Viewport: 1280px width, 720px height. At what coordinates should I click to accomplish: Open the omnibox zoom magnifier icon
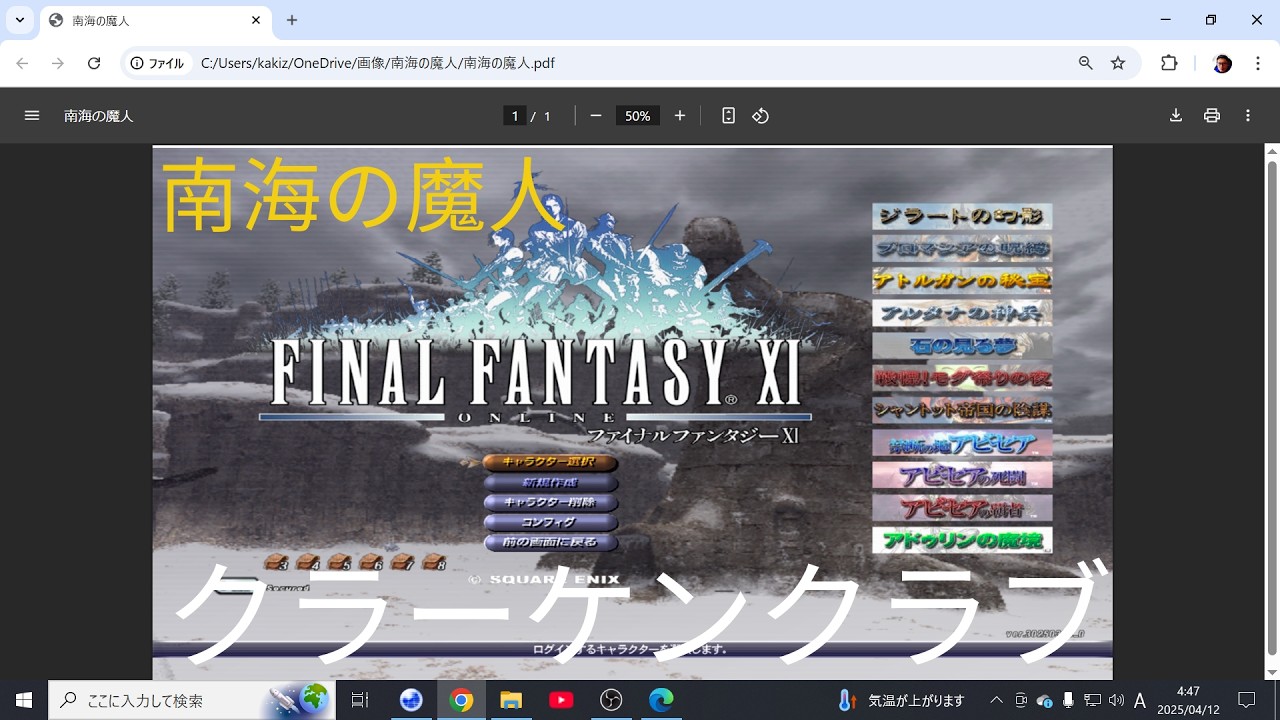coord(1086,63)
